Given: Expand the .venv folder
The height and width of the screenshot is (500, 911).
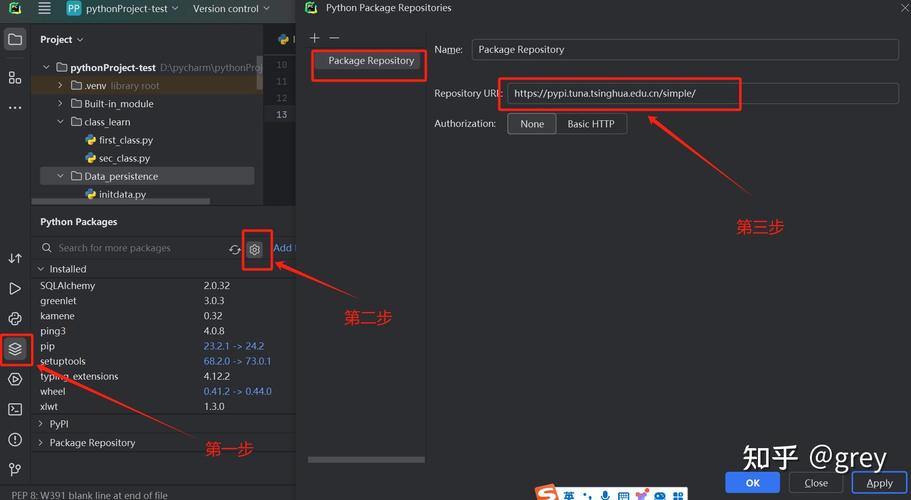Looking at the screenshot, I should 60,85.
